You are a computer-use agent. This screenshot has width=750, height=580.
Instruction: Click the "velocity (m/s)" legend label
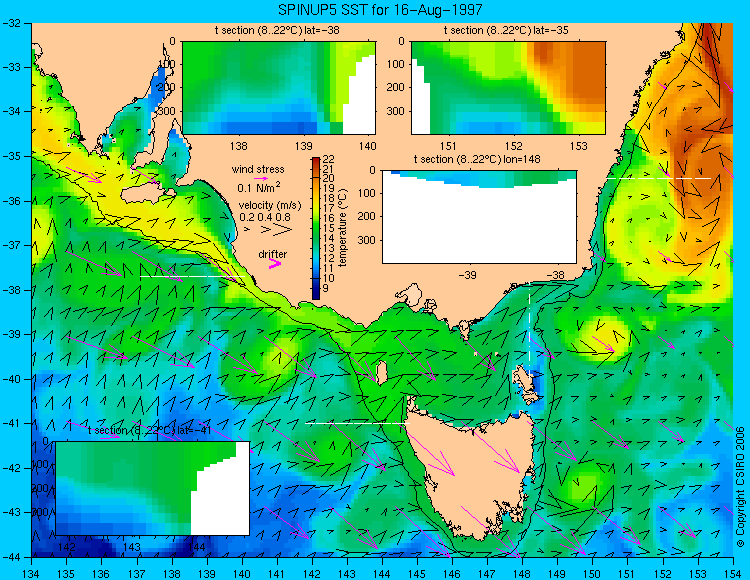[270, 206]
